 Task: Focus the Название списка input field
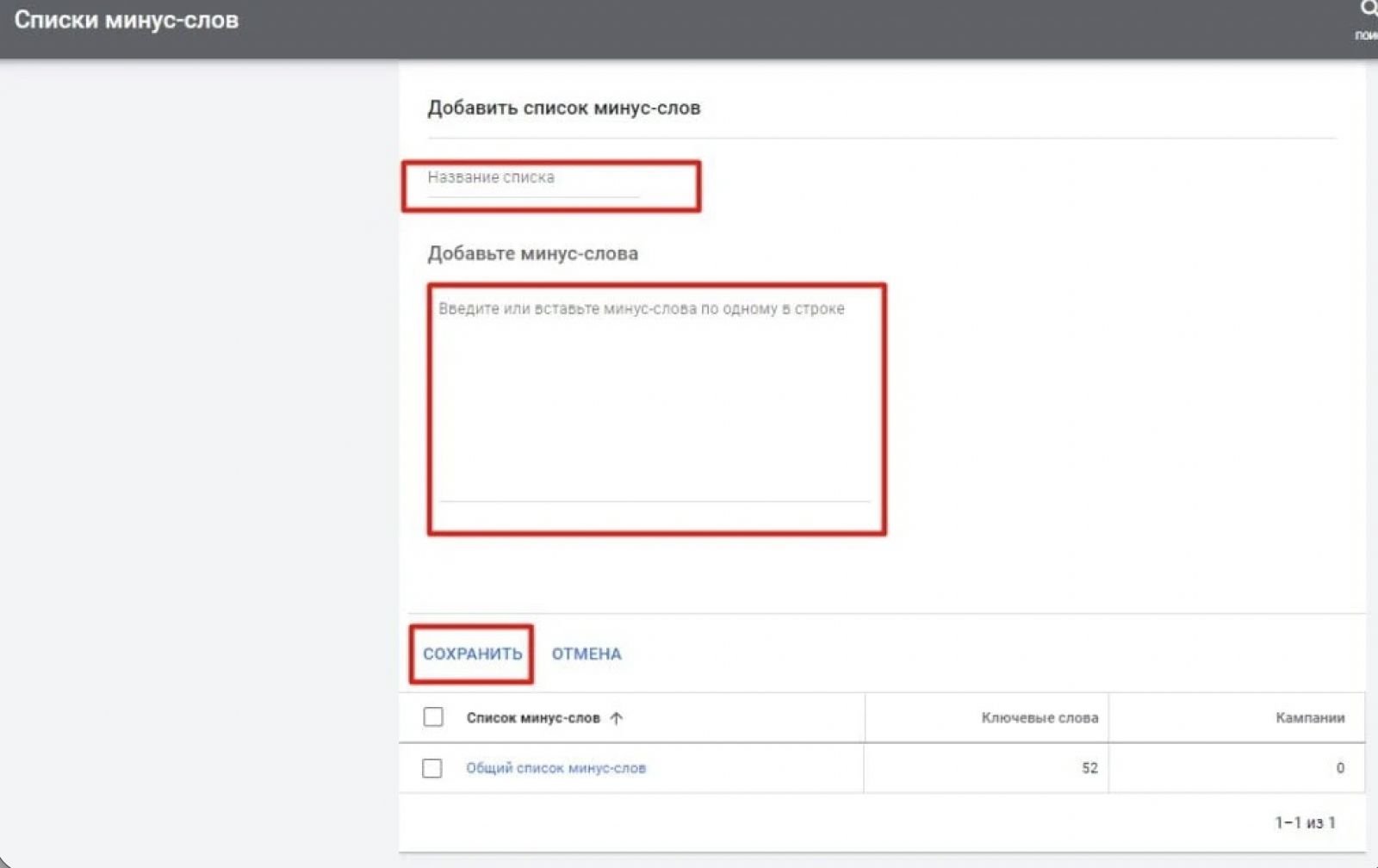532,178
